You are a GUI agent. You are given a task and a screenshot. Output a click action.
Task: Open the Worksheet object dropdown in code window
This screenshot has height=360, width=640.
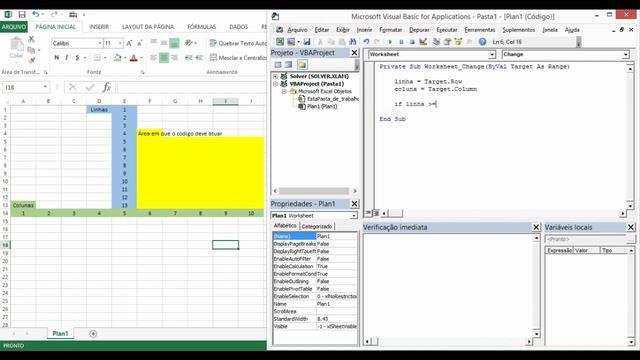(x=492, y=54)
